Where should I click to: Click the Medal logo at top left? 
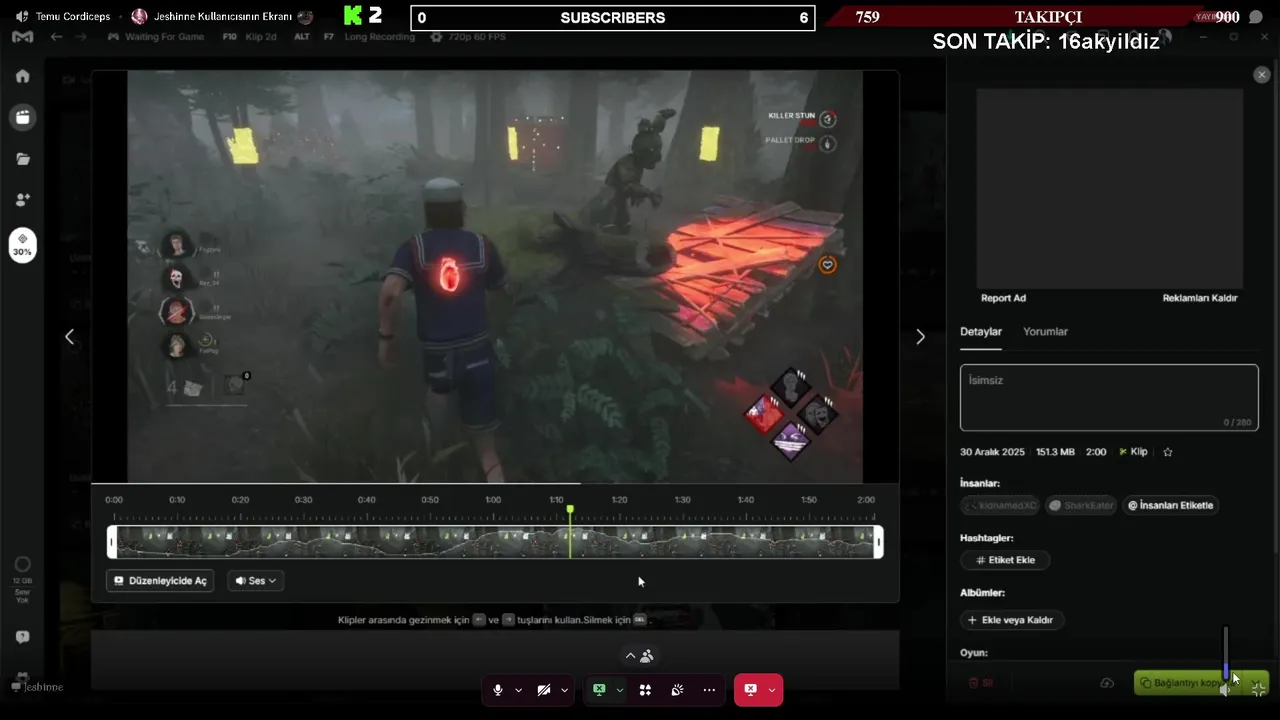[22, 37]
